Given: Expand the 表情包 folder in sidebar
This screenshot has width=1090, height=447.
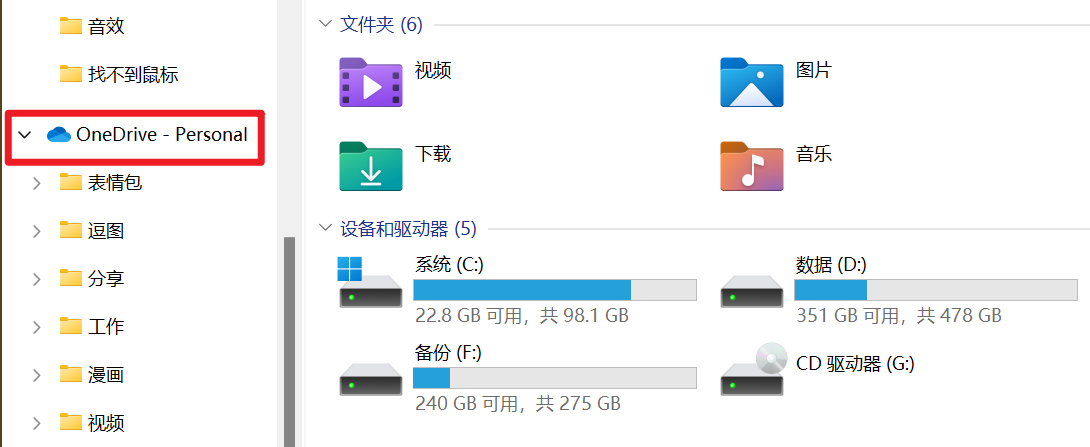Looking at the screenshot, I should (x=37, y=183).
